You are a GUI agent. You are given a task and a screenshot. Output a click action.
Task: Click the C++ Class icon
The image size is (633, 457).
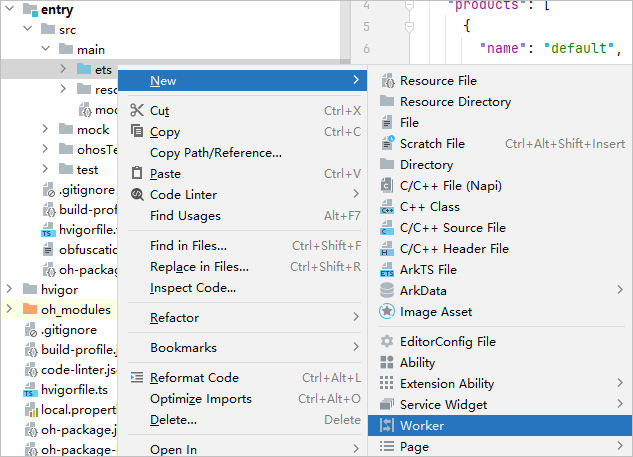[387, 207]
